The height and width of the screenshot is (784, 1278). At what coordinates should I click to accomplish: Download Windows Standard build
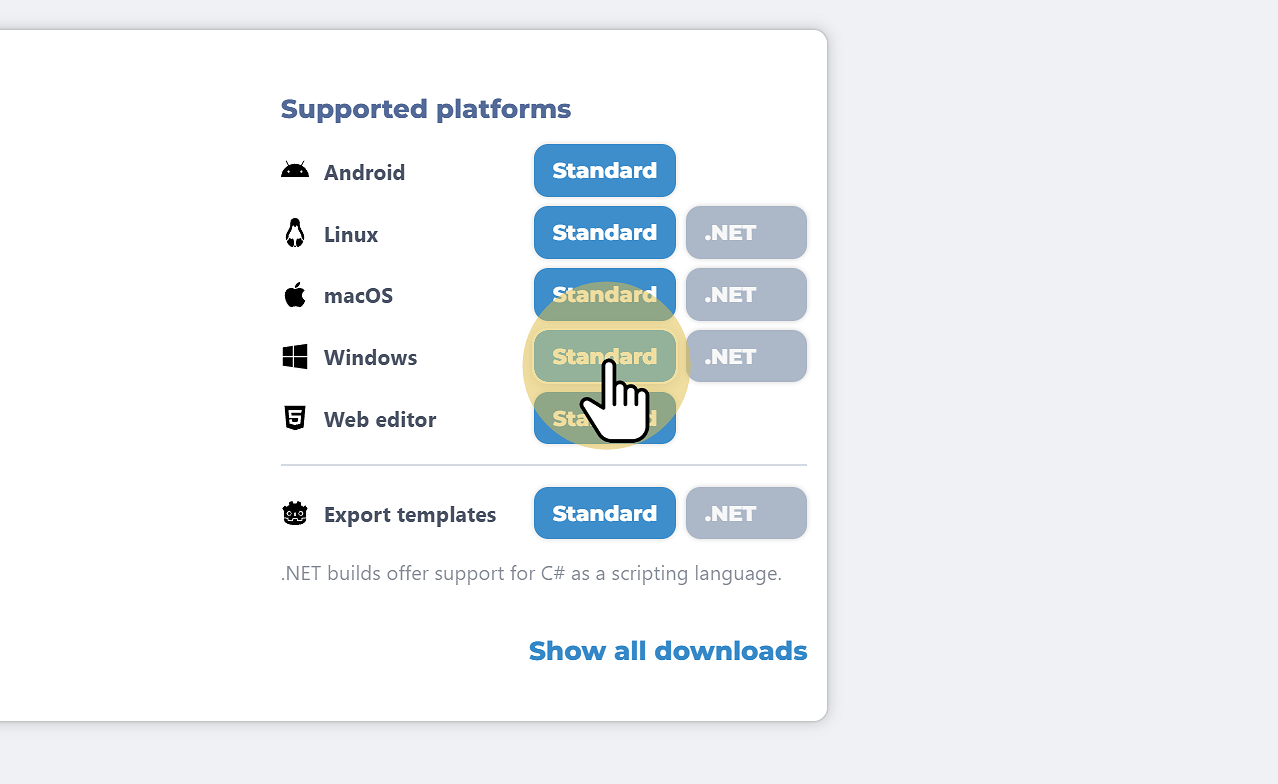[x=604, y=356]
